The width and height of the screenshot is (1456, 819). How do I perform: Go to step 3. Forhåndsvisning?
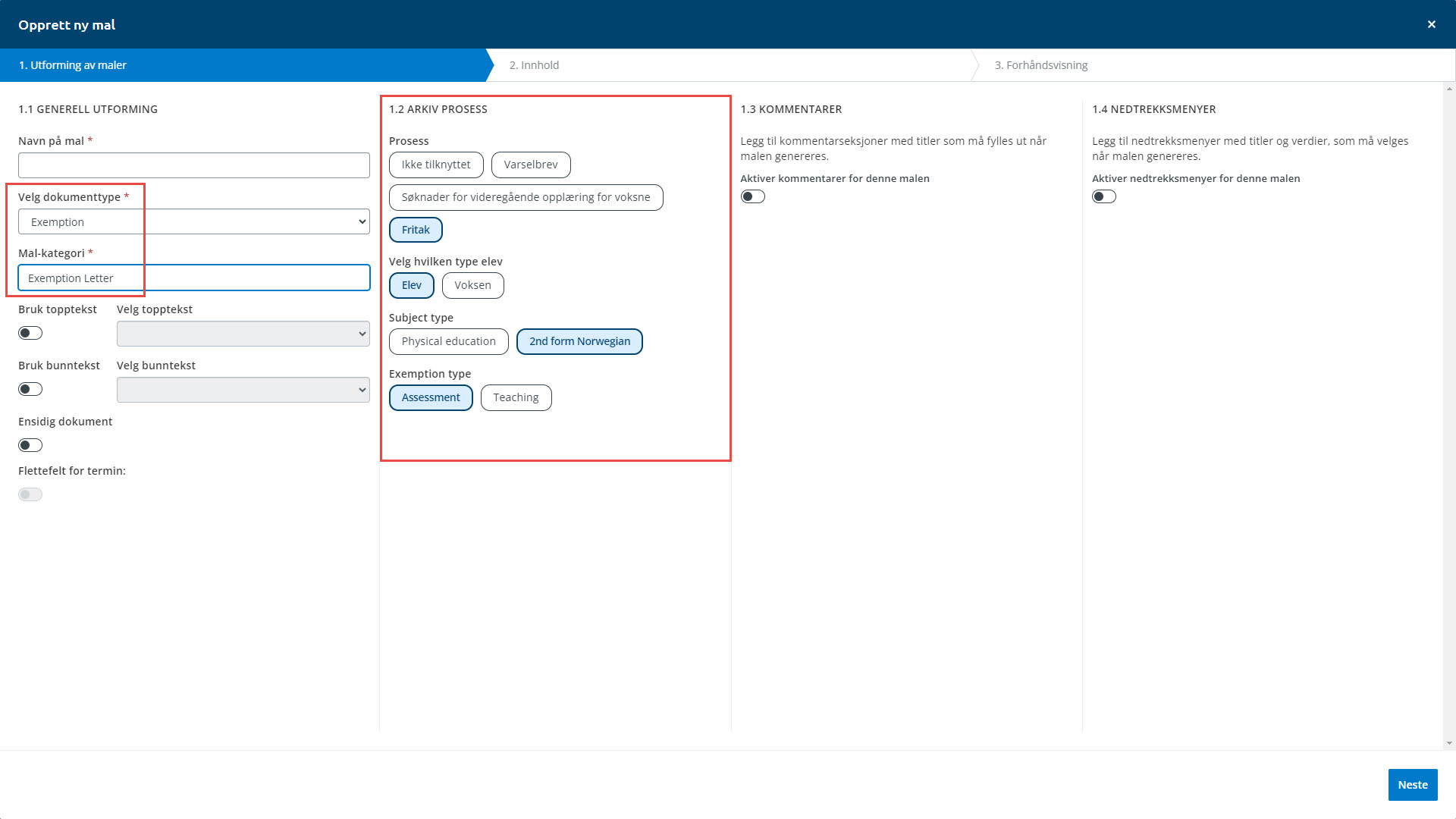[x=1040, y=65]
